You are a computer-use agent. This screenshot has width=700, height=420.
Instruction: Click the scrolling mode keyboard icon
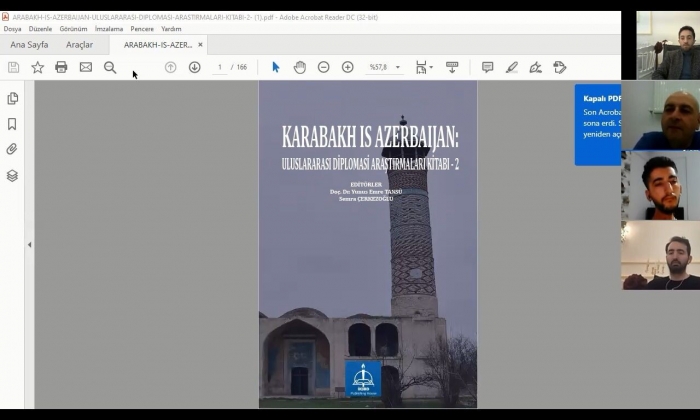pos(452,67)
